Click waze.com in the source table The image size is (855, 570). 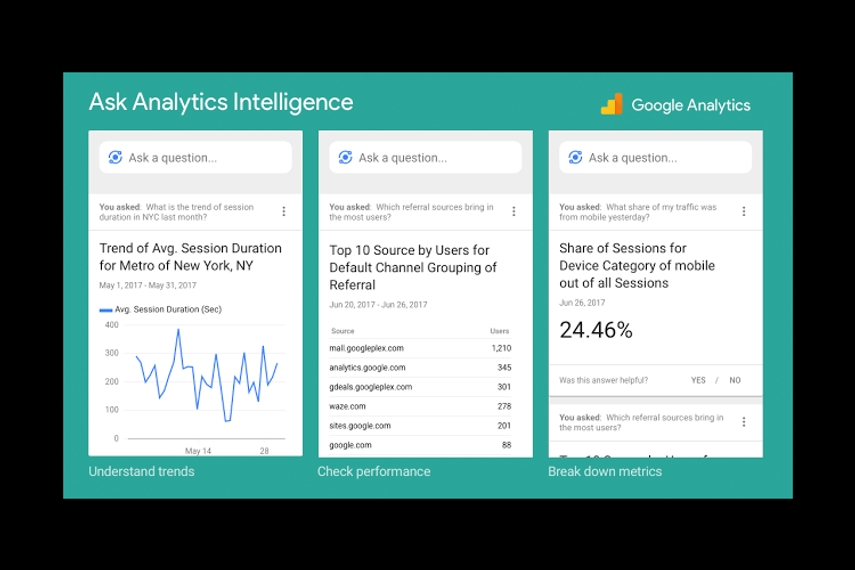pyautogui.click(x=347, y=406)
